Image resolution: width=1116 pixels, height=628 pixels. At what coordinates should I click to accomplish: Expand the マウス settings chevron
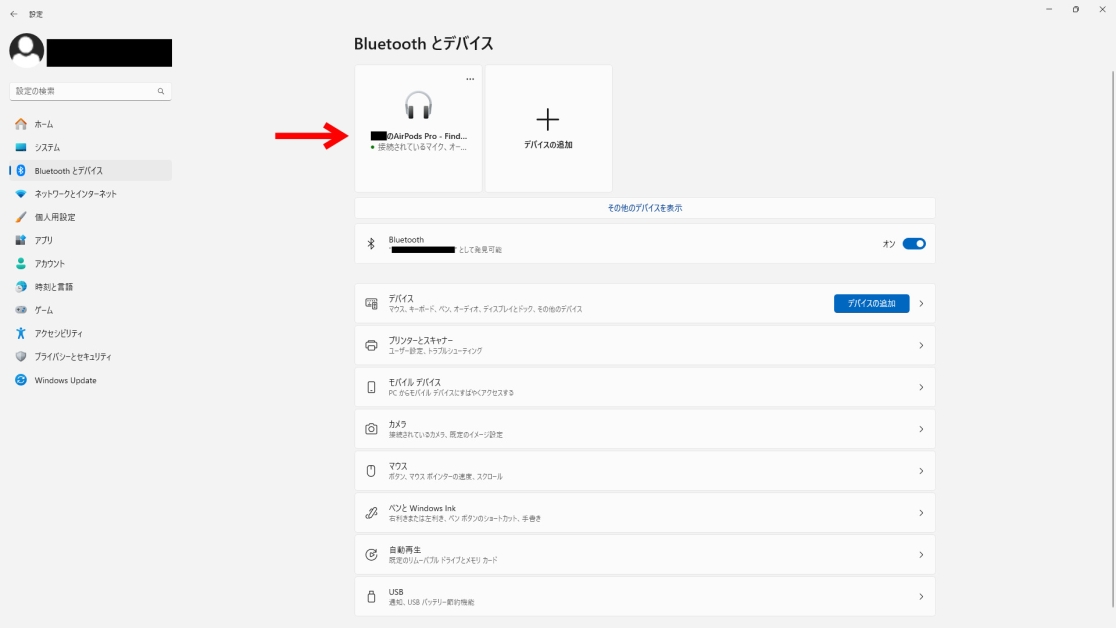click(920, 471)
